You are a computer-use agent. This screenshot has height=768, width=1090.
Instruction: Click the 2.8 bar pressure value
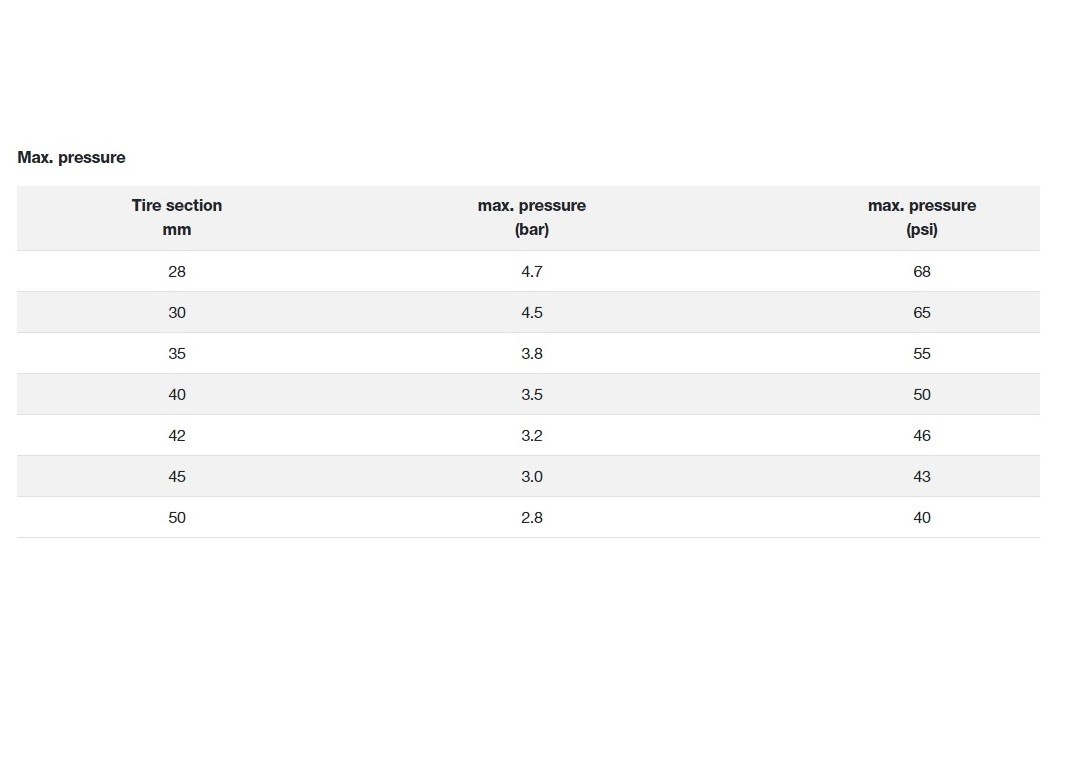531,517
